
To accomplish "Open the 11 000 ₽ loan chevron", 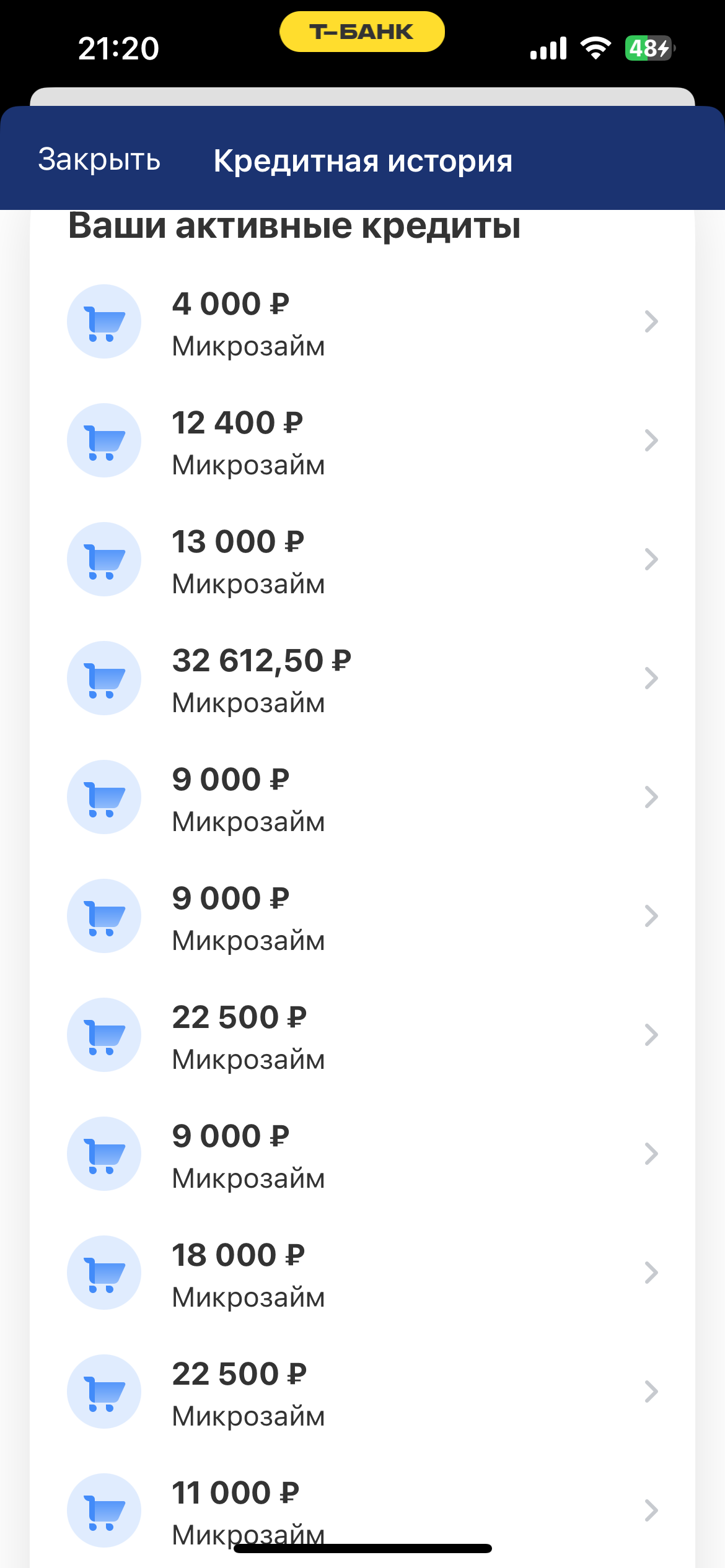I will click(651, 1510).
